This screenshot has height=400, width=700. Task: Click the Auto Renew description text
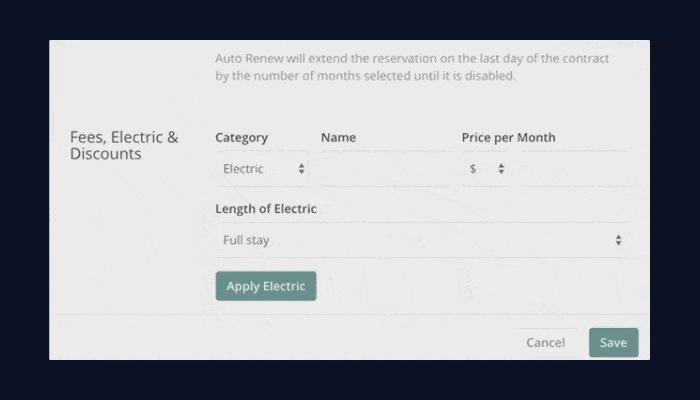(x=412, y=67)
